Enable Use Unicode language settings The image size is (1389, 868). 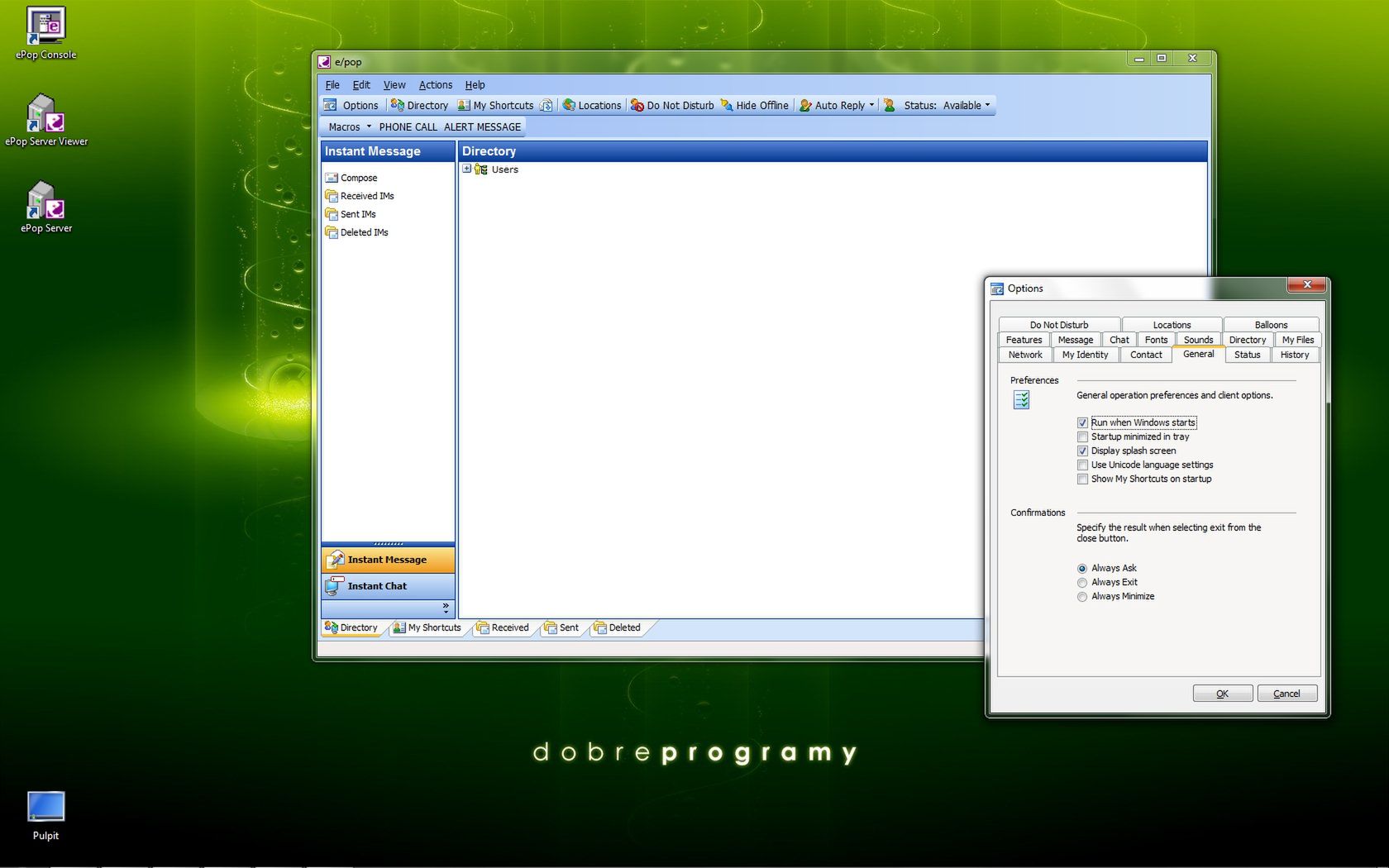pyautogui.click(x=1082, y=465)
